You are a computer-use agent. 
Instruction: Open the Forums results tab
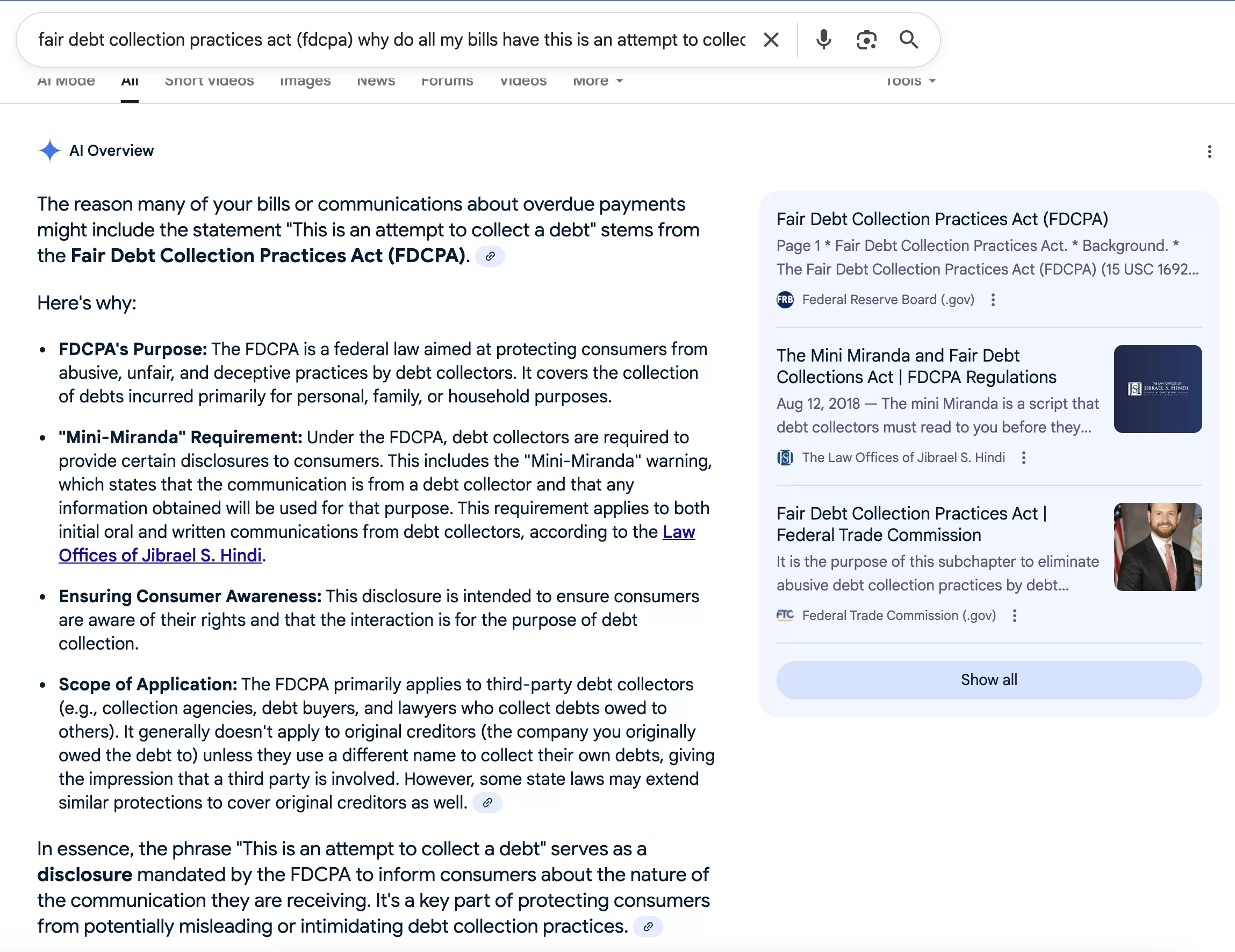pyautogui.click(x=447, y=82)
